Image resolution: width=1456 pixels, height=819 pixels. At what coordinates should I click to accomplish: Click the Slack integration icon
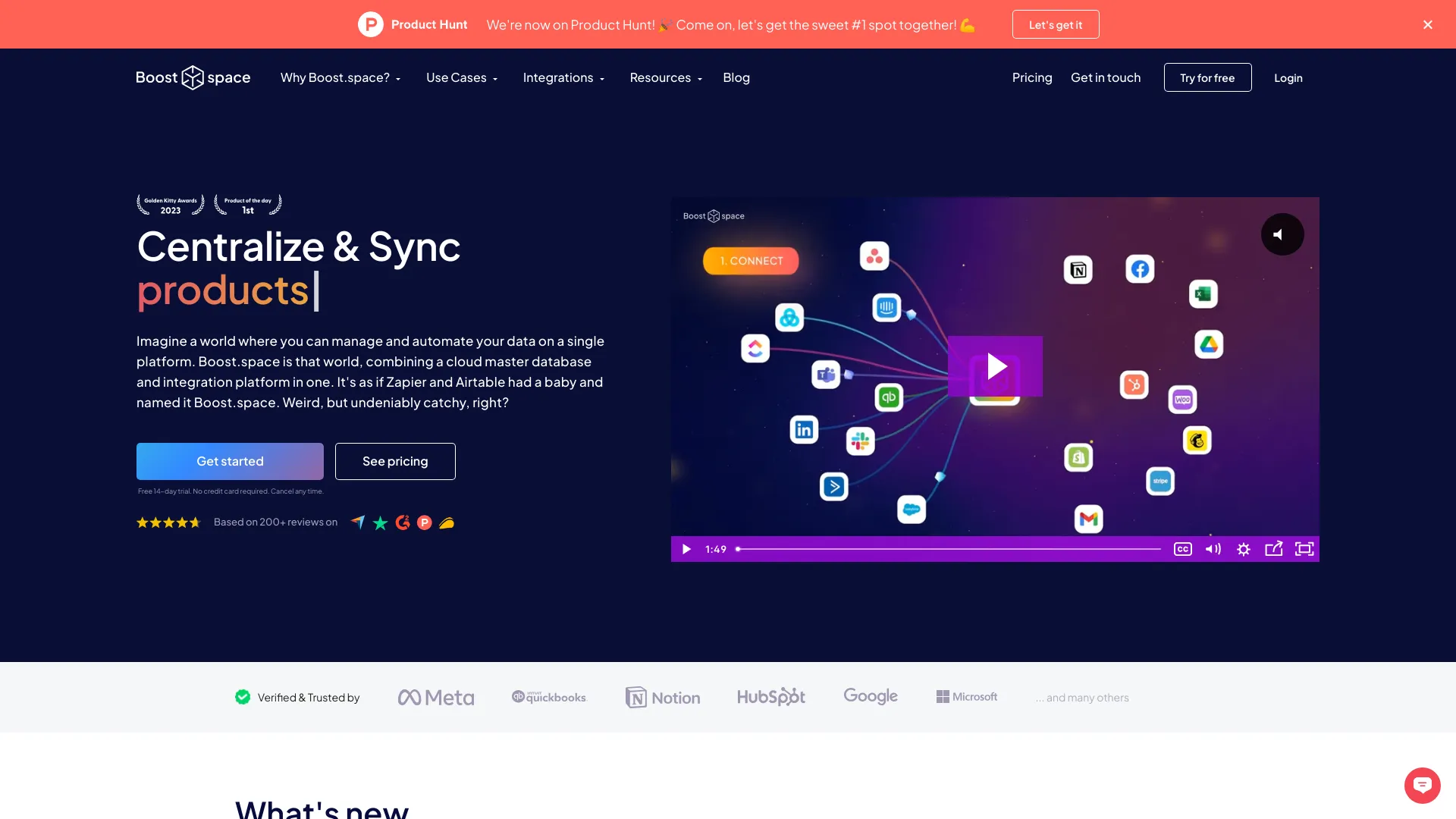(860, 441)
